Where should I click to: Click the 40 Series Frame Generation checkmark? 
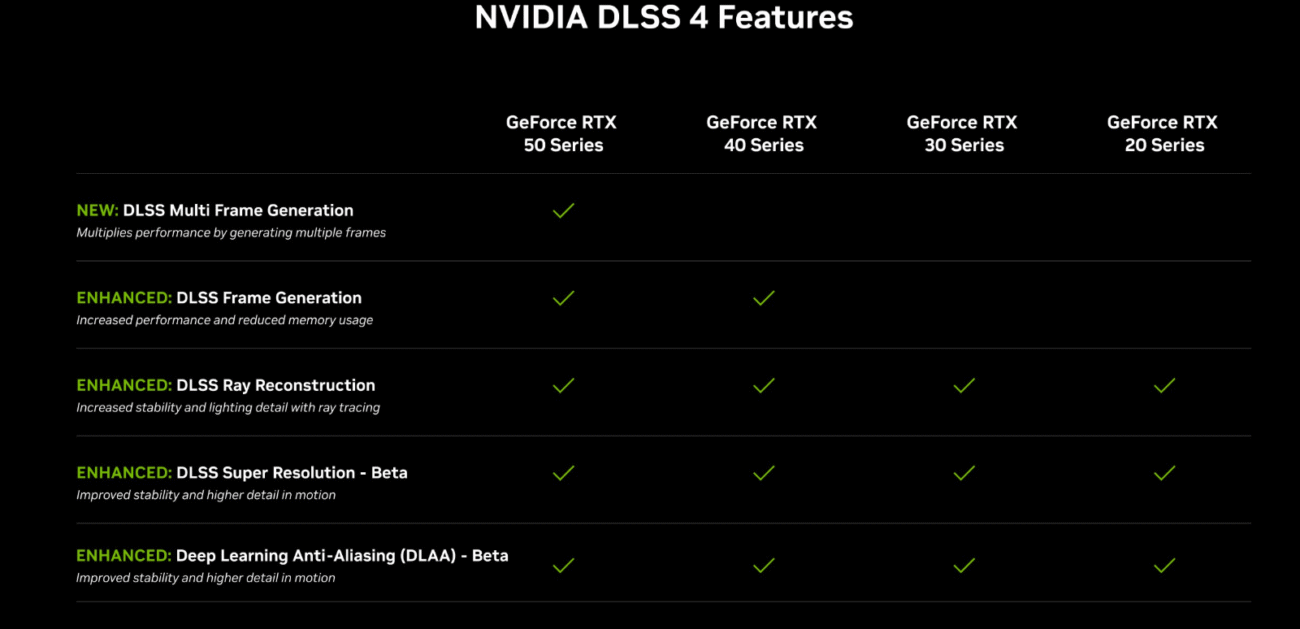pyautogui.click(x=764, y=298)
